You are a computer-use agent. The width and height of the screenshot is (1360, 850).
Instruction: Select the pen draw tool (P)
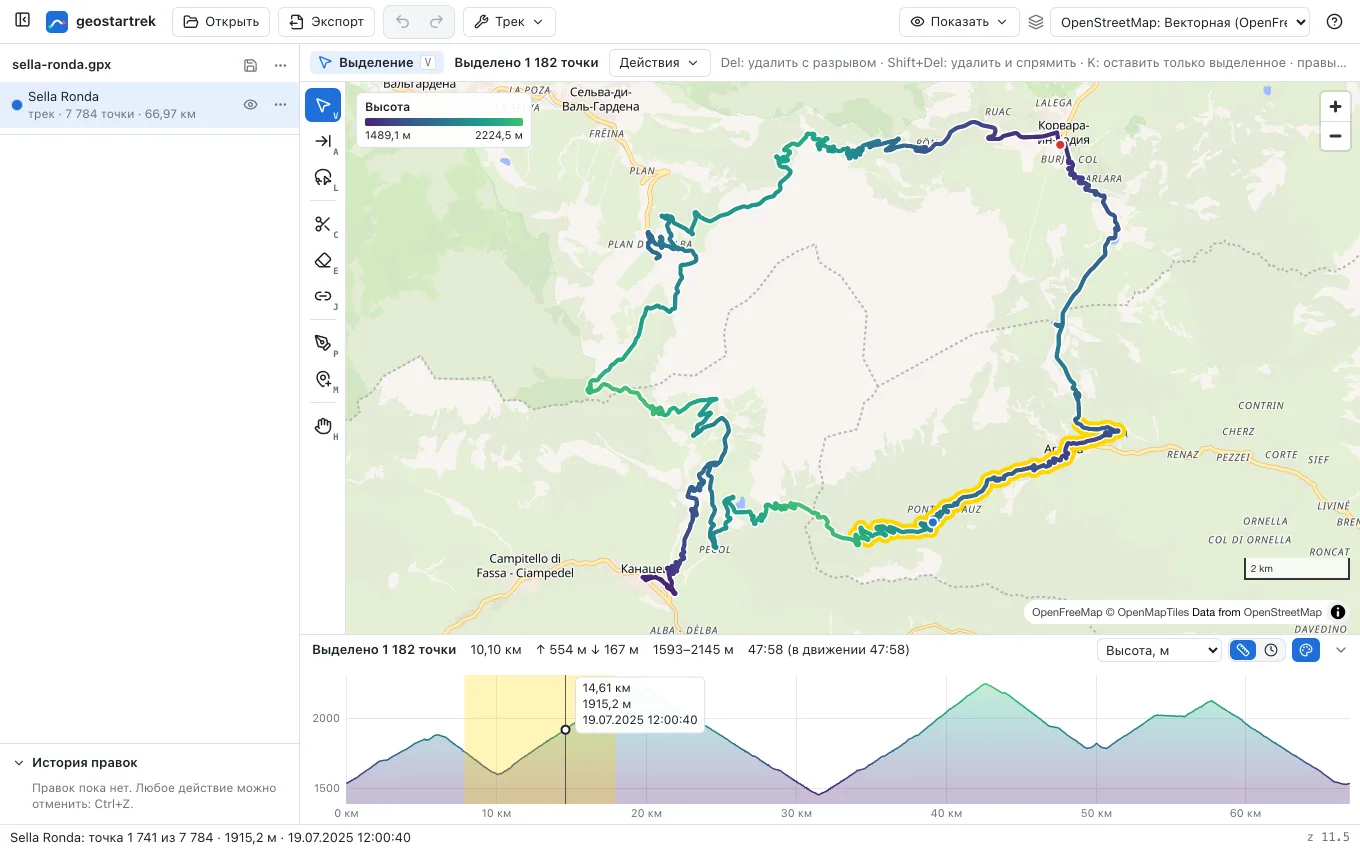[323, 343]
